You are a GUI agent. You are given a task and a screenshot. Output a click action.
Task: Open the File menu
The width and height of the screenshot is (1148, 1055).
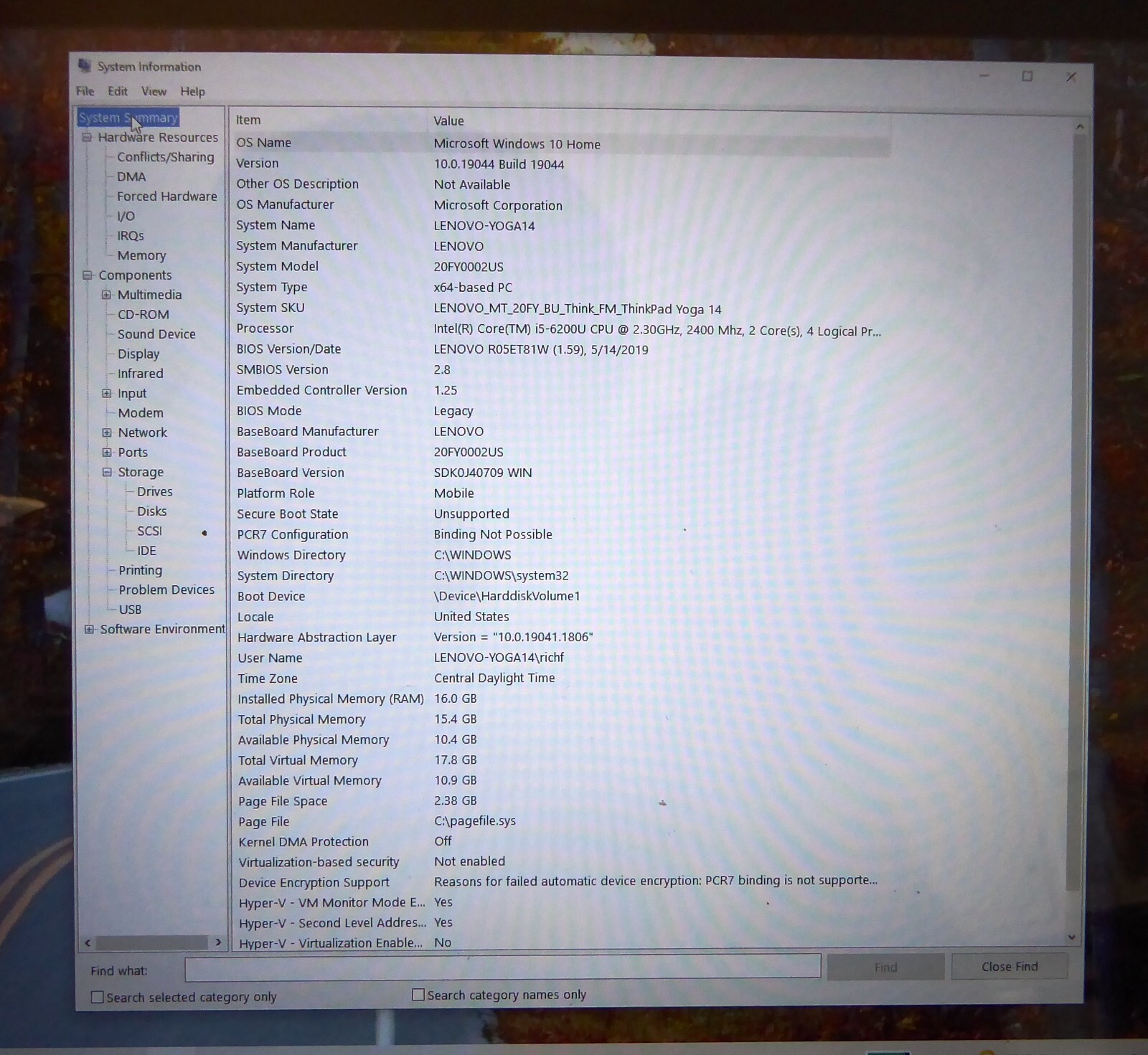(x=85, y=91)
